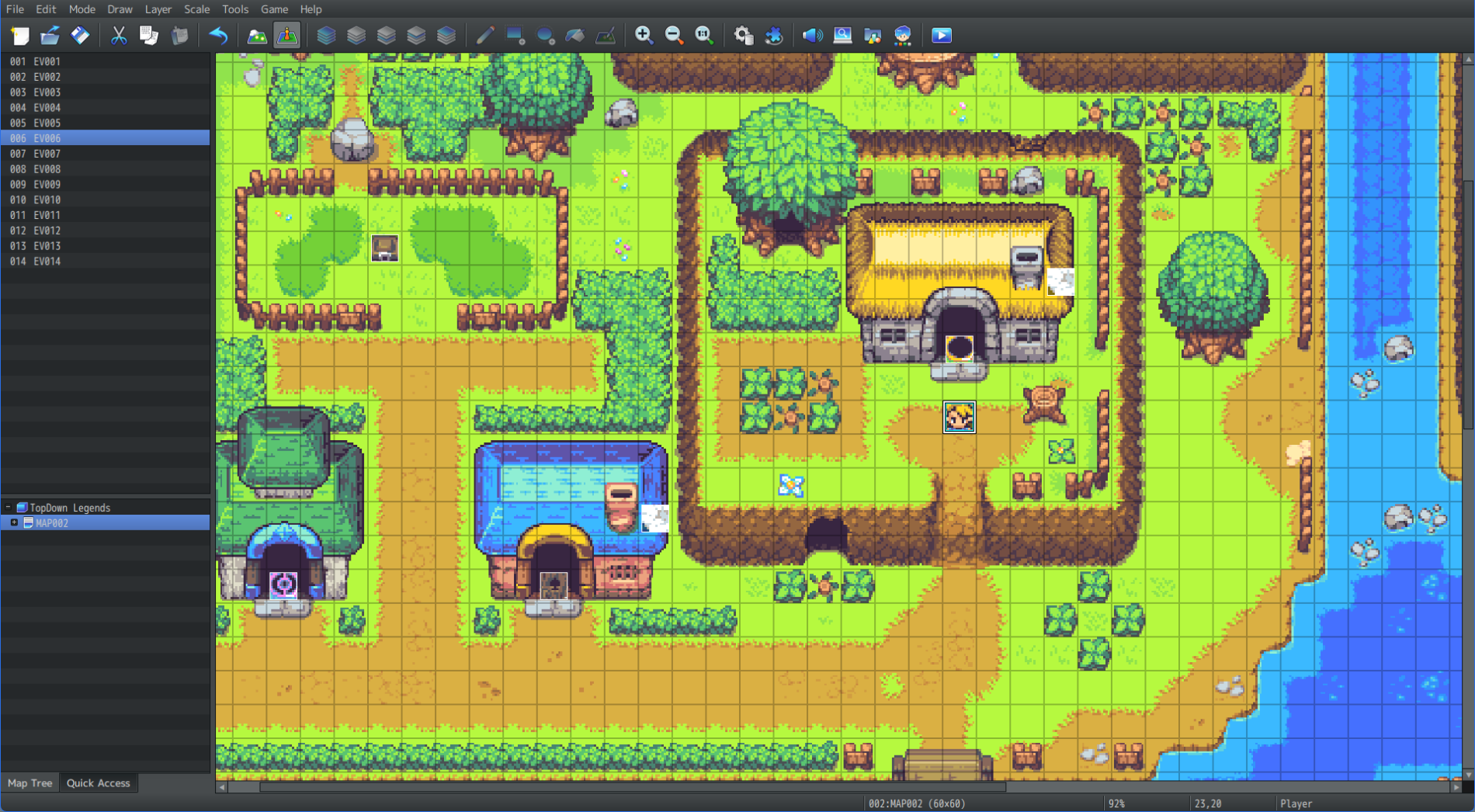Open a project via the folder icon

50,35
